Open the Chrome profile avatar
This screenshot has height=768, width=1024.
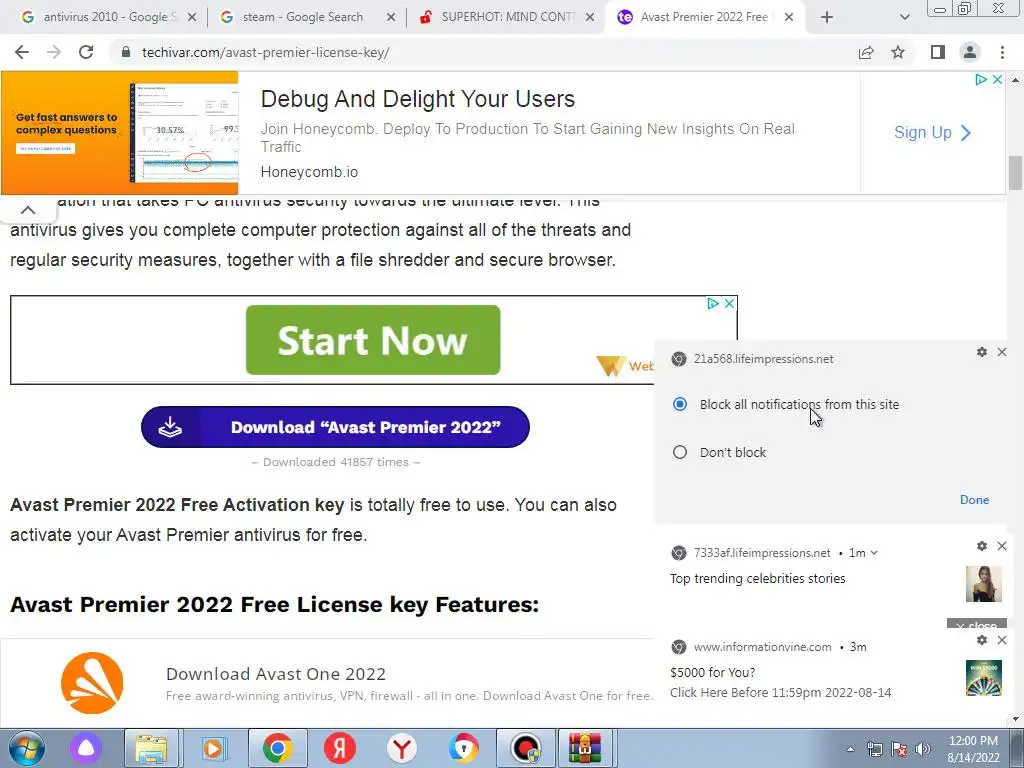[970, 52]
